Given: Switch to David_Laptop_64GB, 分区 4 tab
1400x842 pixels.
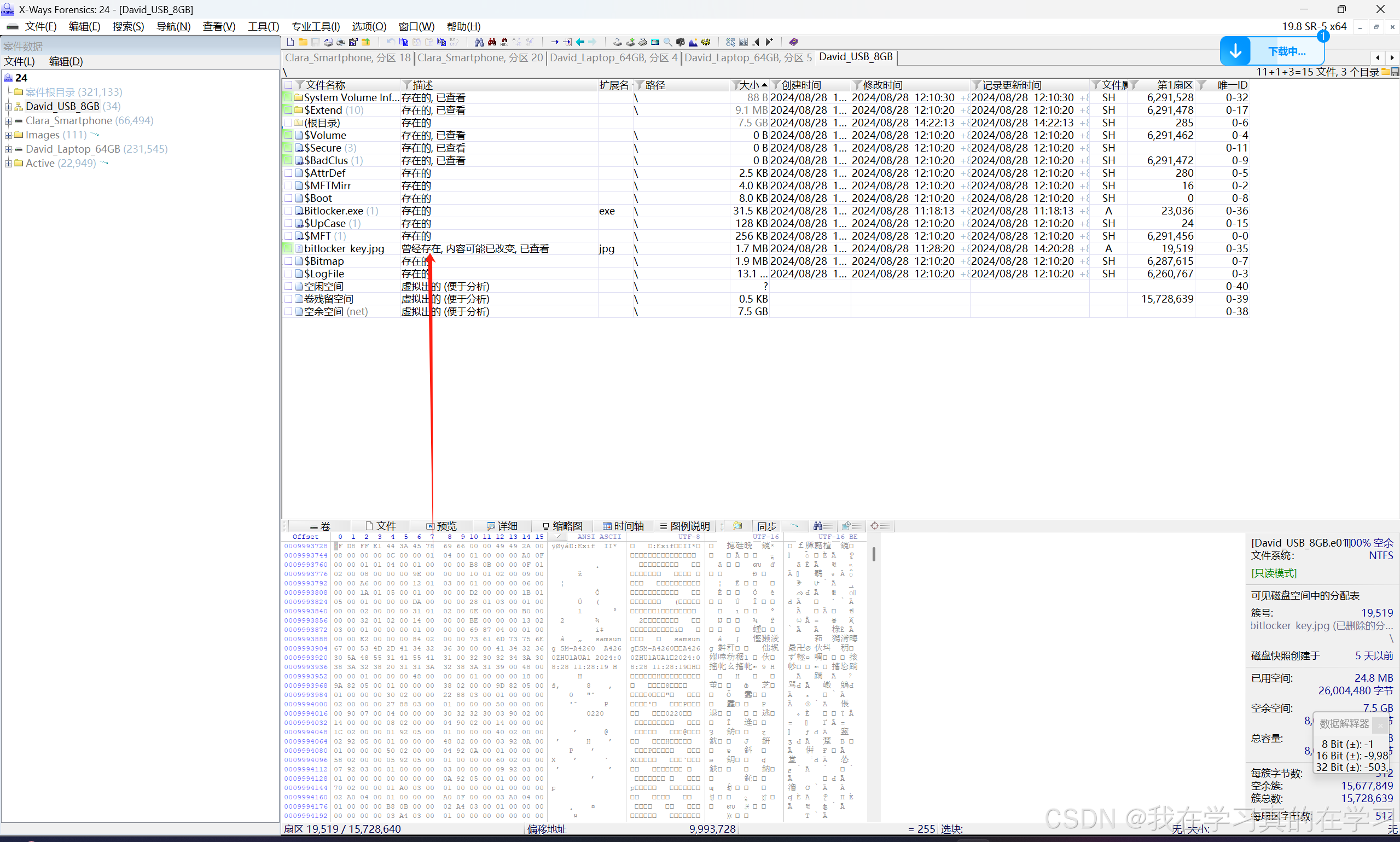Looking at the screenshot, I should click(613, 57).
